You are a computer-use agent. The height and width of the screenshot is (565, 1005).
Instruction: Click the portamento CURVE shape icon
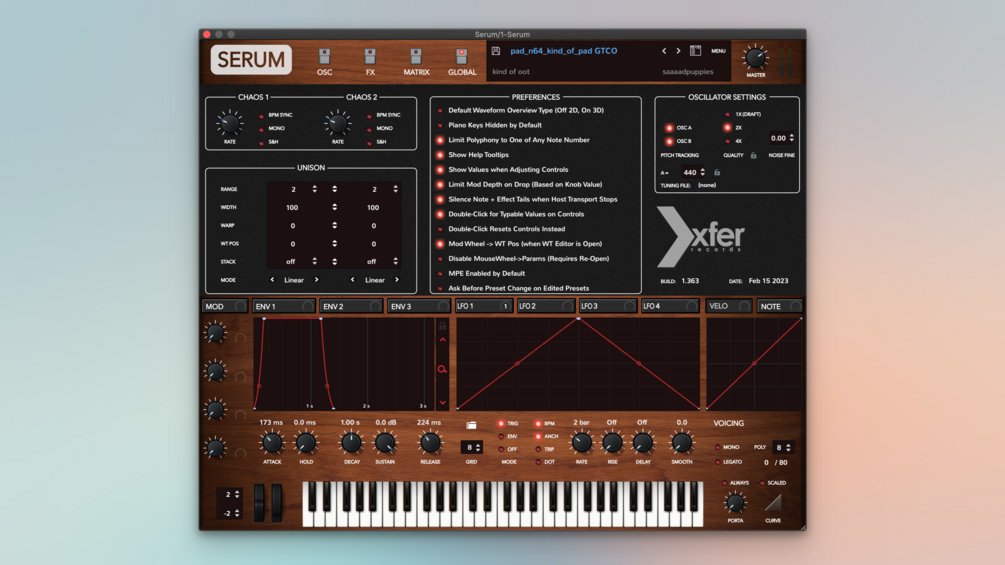[x=773, y=503]
